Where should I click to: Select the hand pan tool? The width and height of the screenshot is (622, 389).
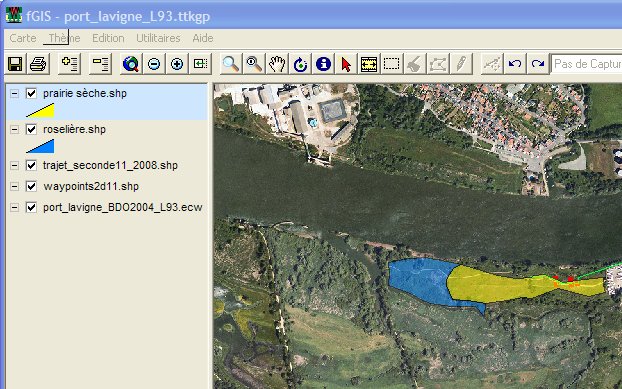277,64
